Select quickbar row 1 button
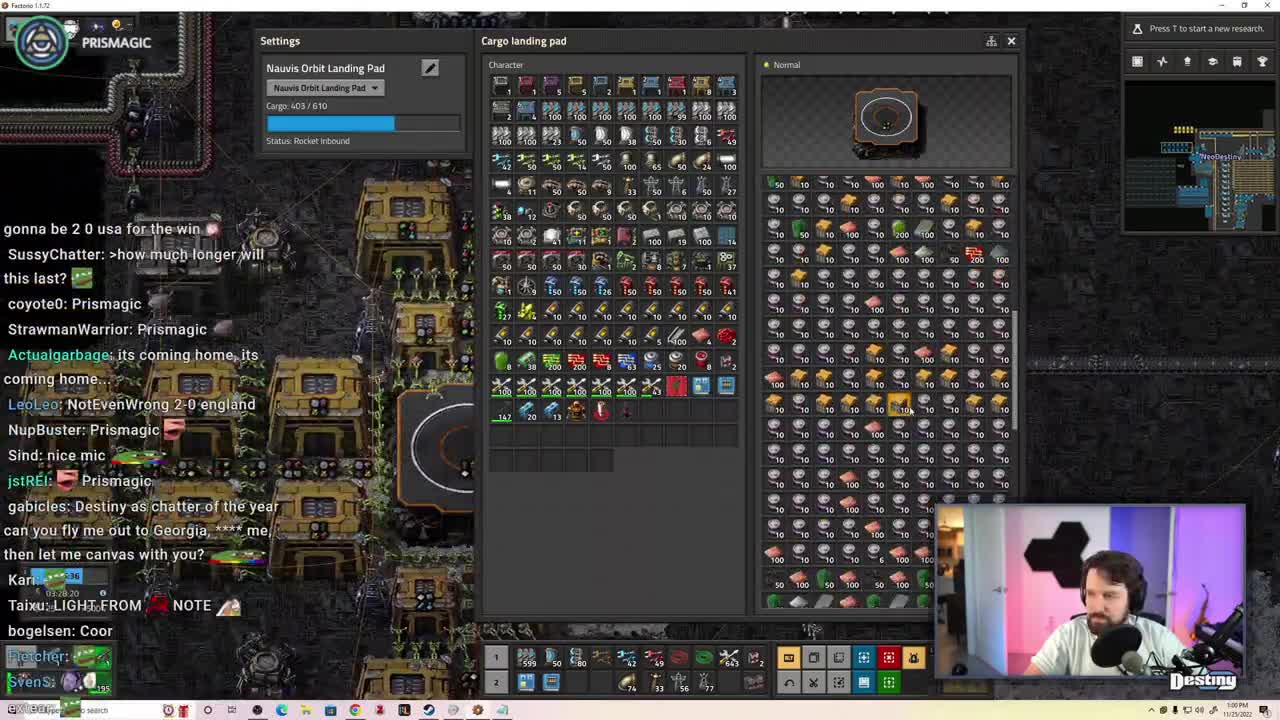The image size is (1280, 720). [x=495, y=657]
